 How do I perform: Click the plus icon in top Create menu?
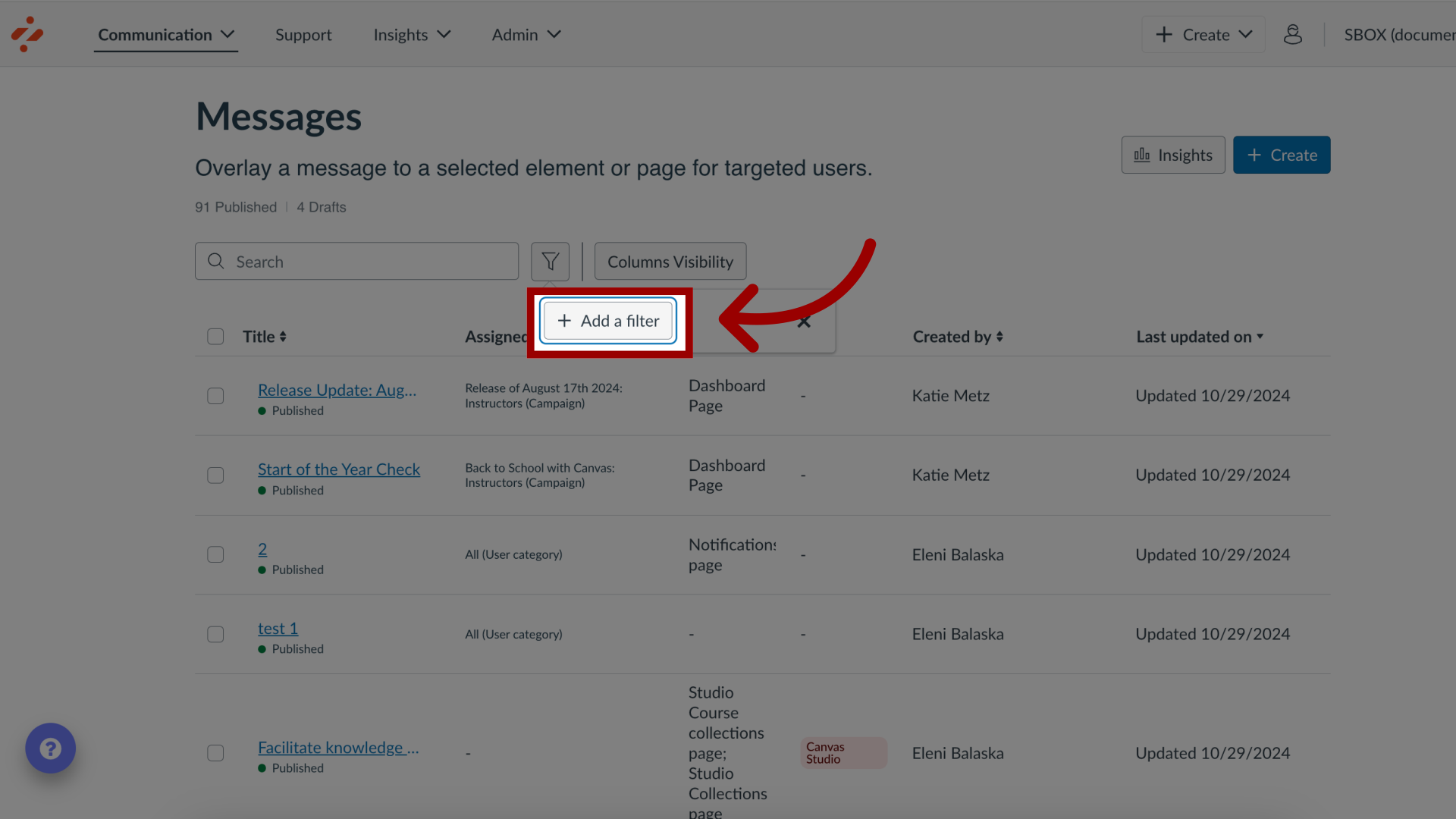[1164, 34]
